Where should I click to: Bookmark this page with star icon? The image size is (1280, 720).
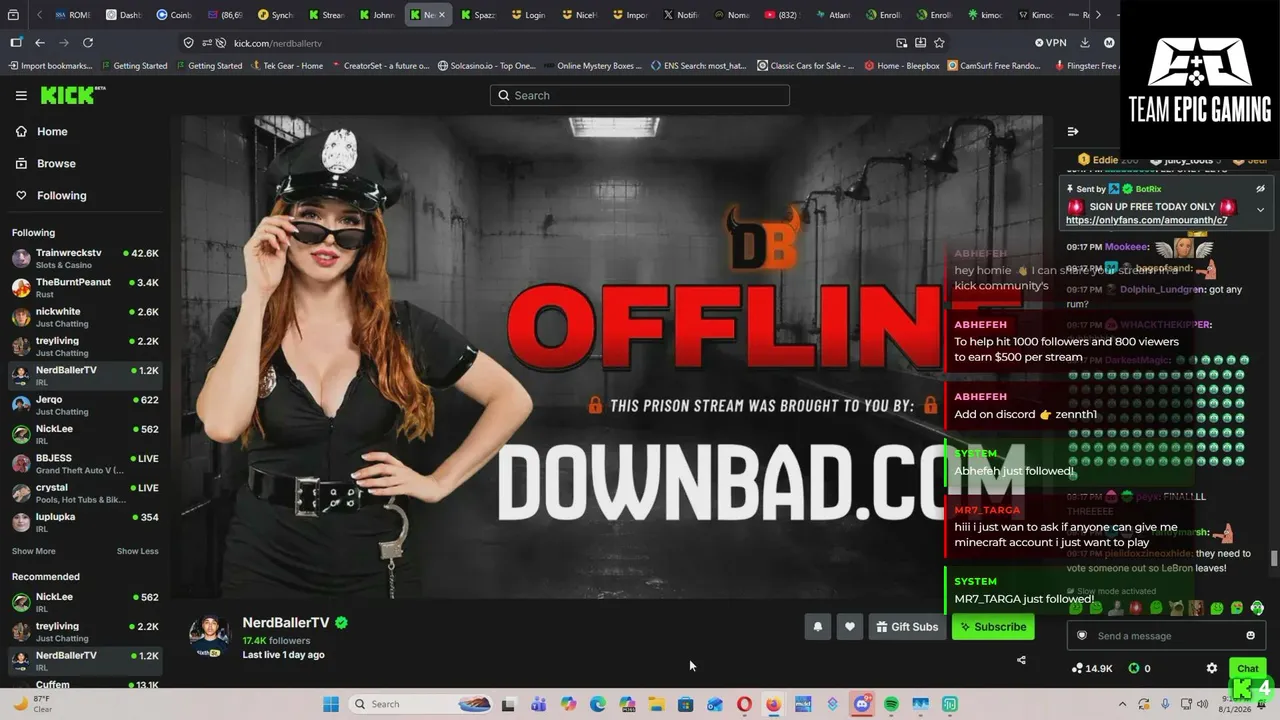pos(939,43)
